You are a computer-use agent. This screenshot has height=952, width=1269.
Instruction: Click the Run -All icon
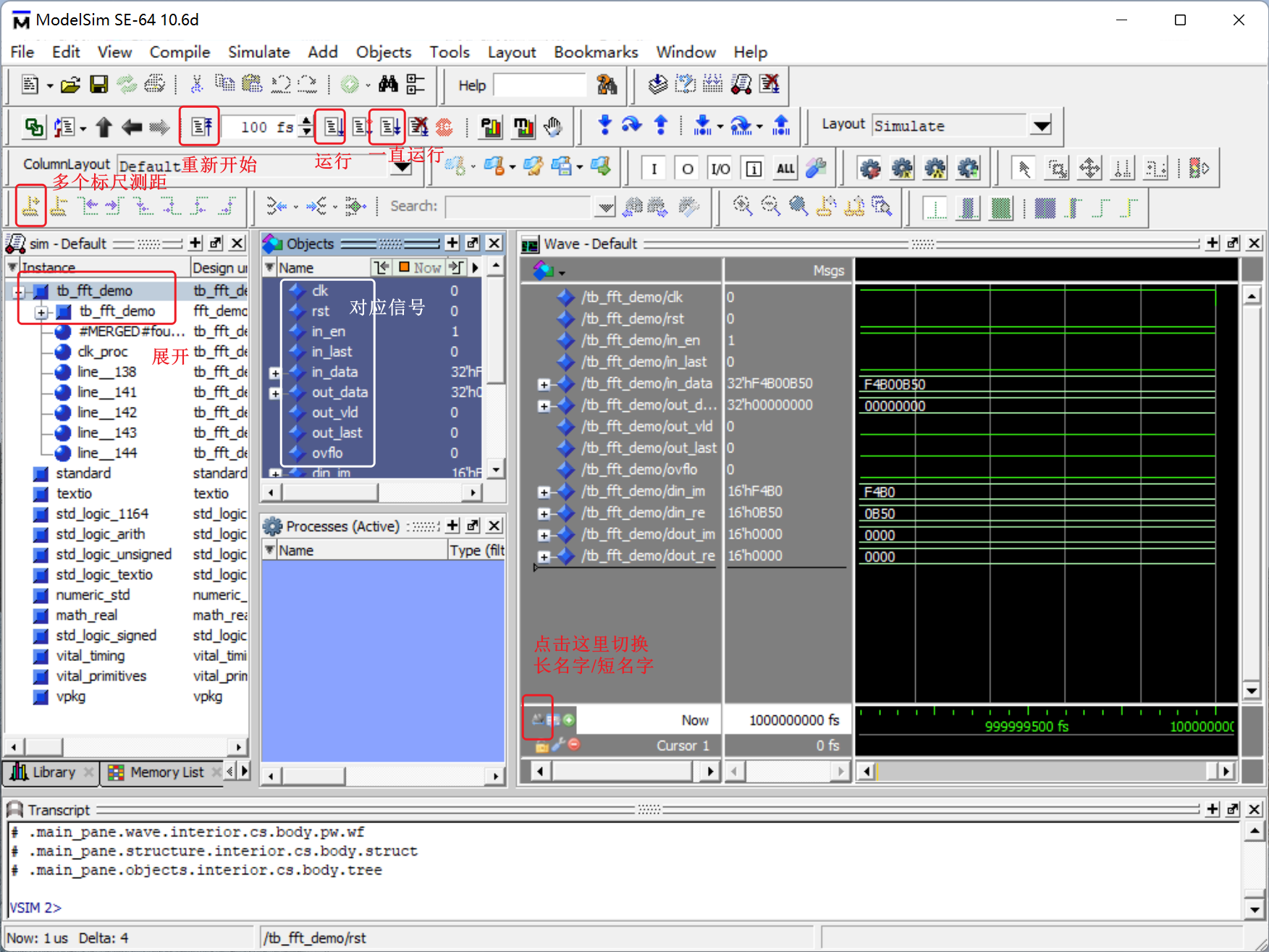389,127
